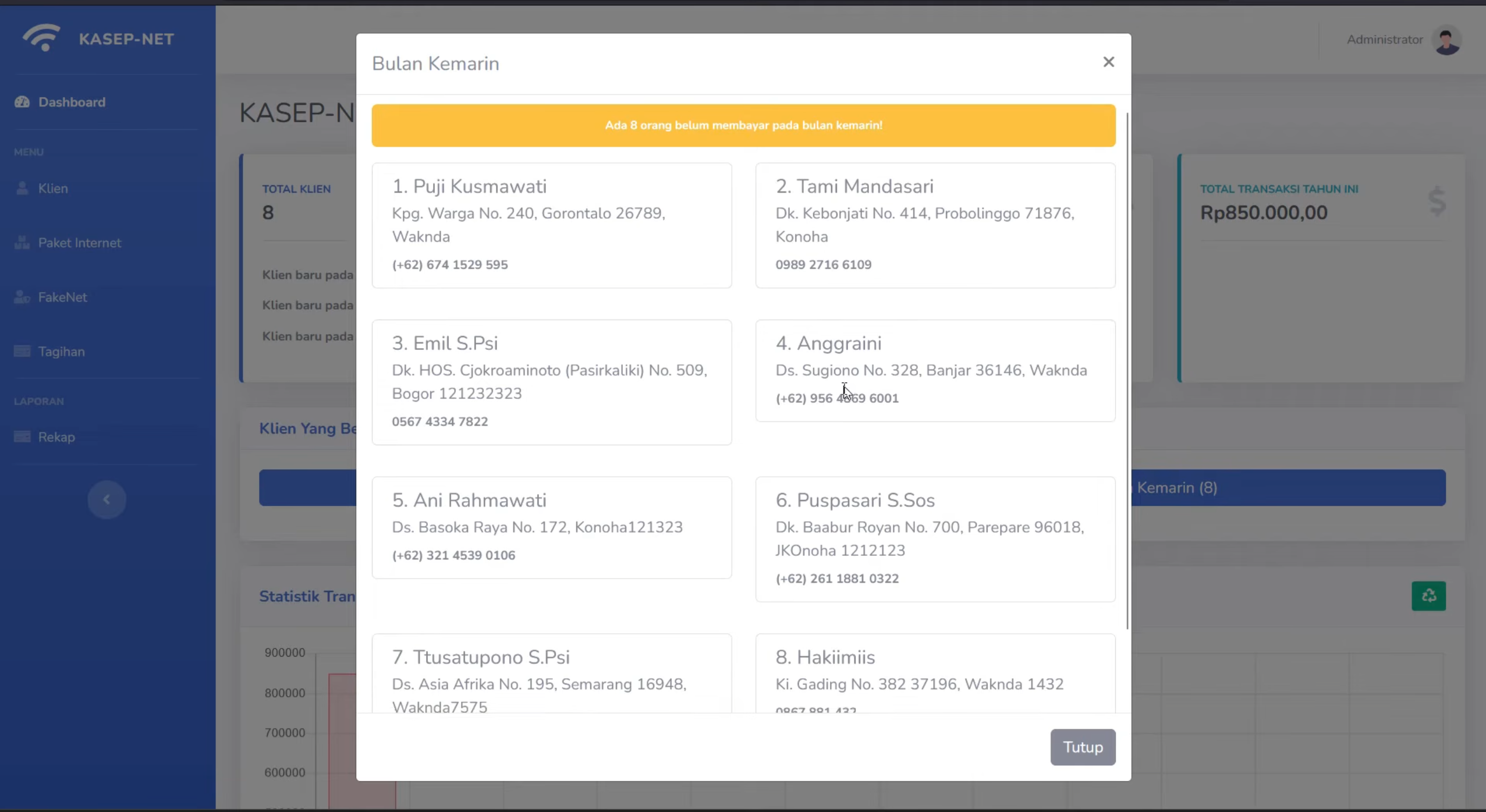The image size is (1486, 812).
Task: Click the dollar sign icon on transaction card
Action: [x=1437, y=201]
